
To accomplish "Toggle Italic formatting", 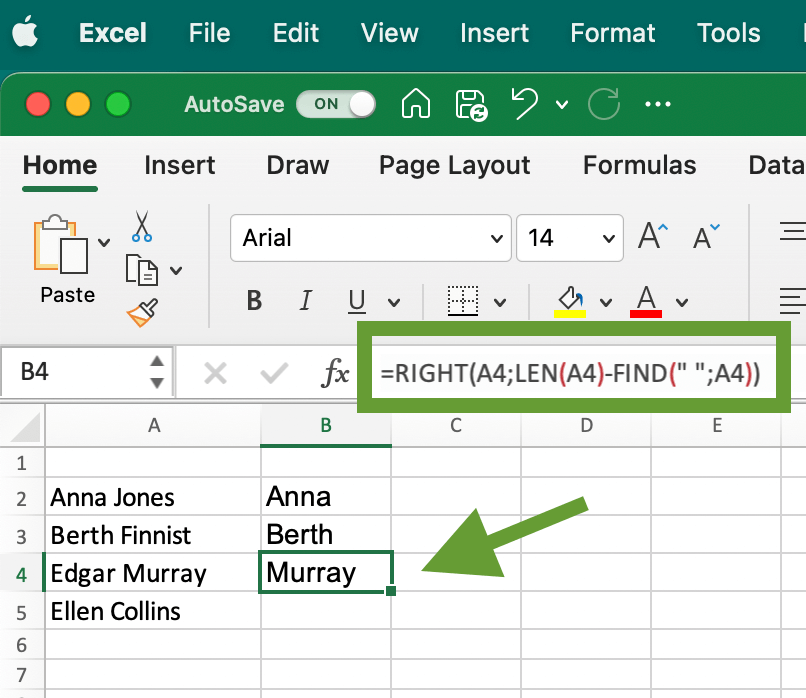I will pyautogui.click(x=305, y=300).
